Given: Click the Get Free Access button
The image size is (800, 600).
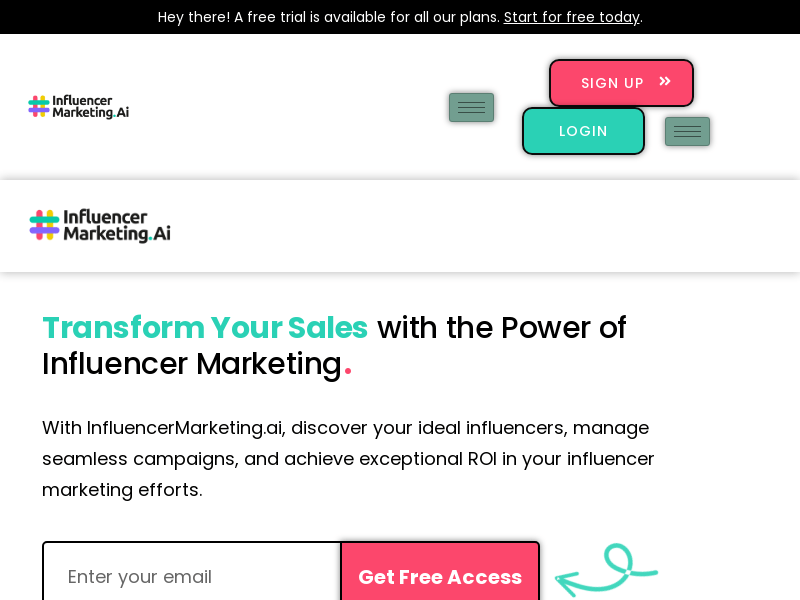Looking at the screenshot, I should point(440,576).
